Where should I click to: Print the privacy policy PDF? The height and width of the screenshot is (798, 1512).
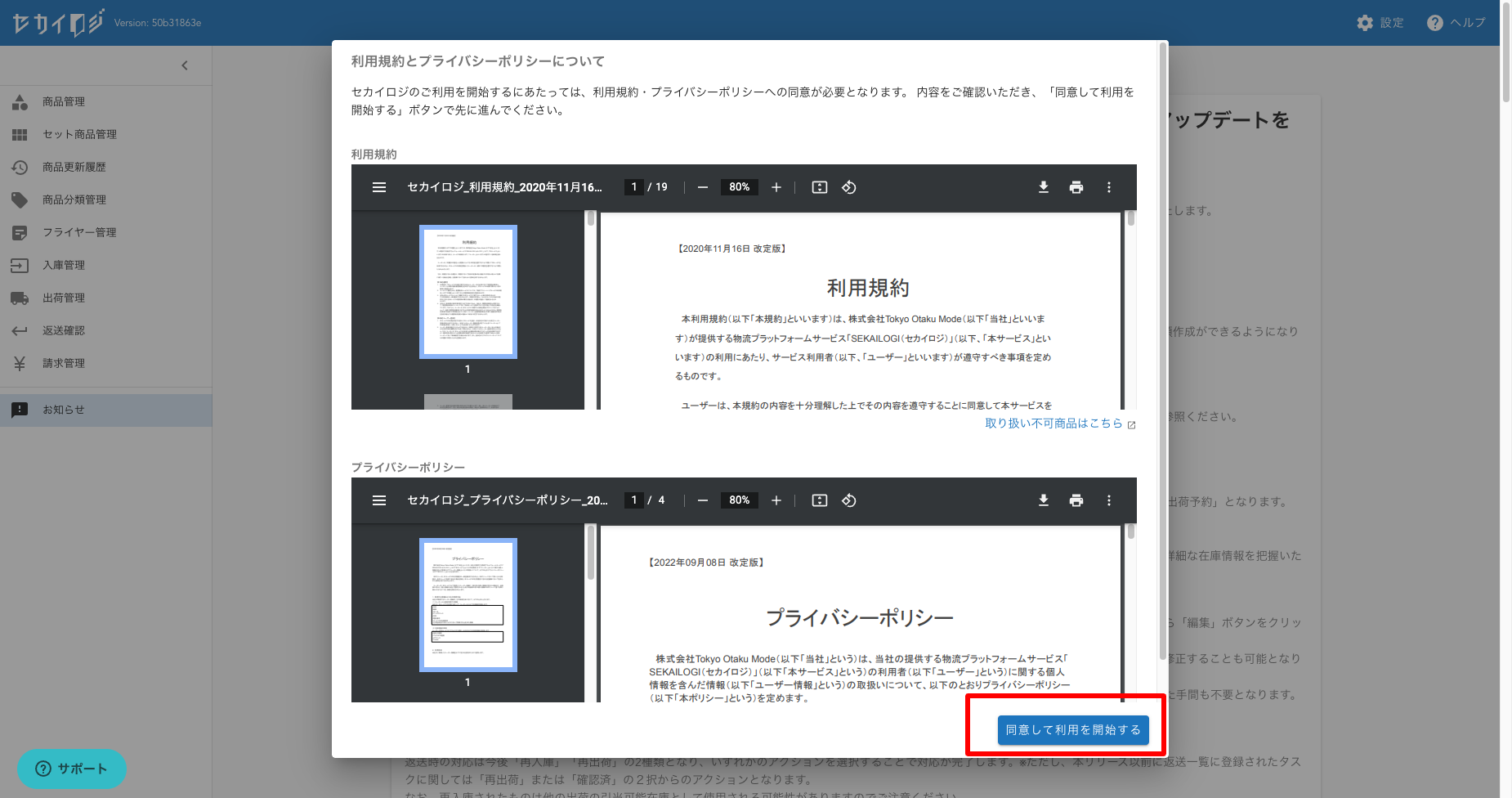[1076, 500]
